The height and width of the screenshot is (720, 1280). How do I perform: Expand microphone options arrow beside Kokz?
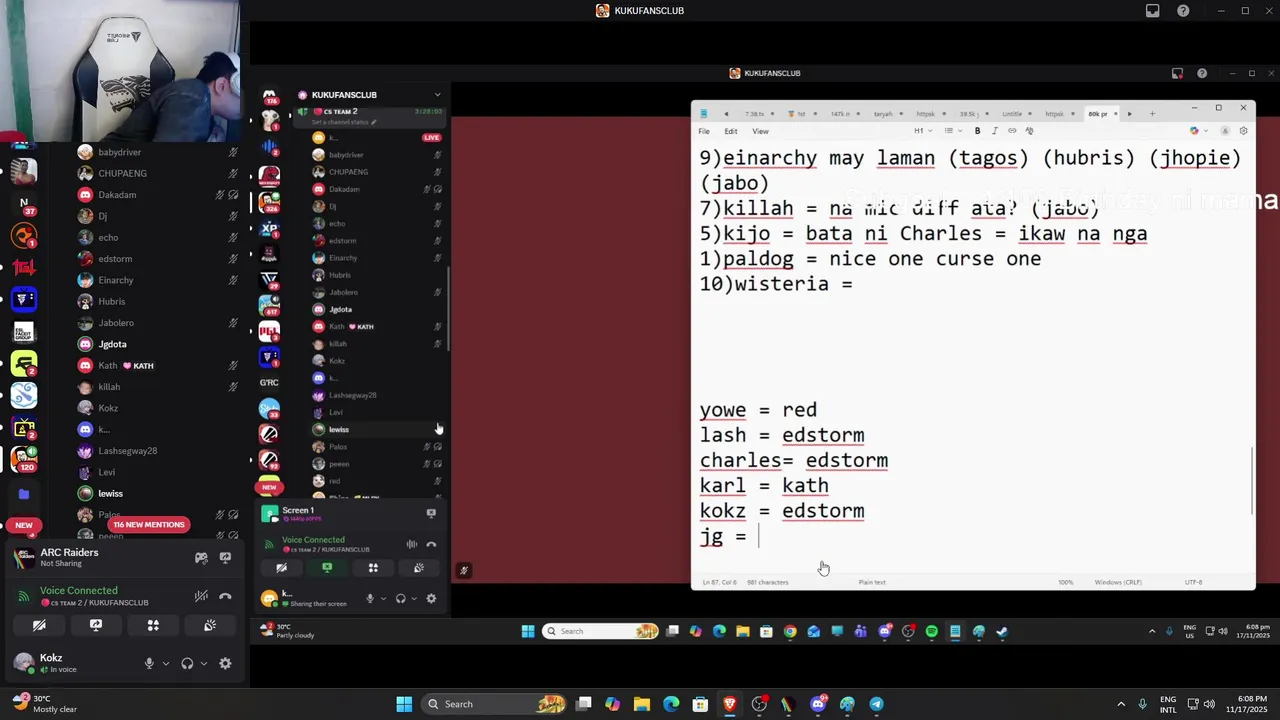(x=165, y=663)
